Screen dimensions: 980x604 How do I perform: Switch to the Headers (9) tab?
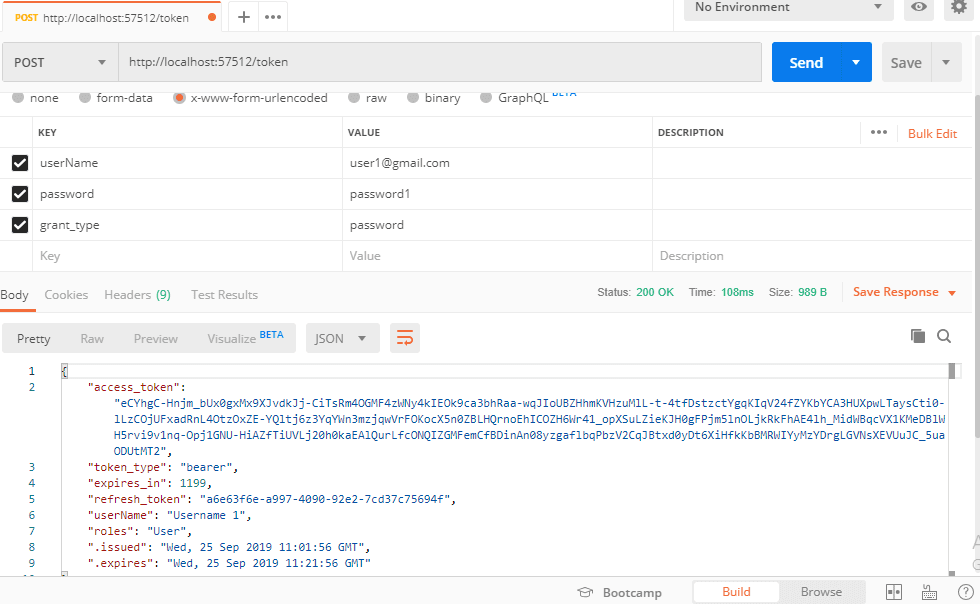tap(137, 294)
